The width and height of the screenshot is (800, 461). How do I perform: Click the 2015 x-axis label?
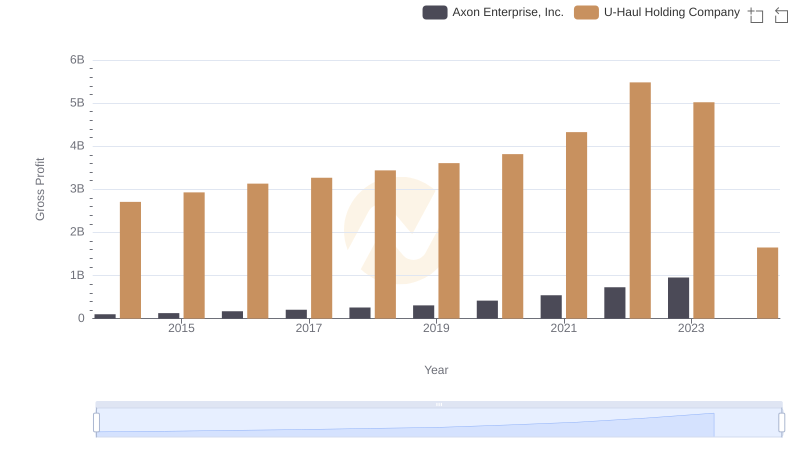(181, 328)
